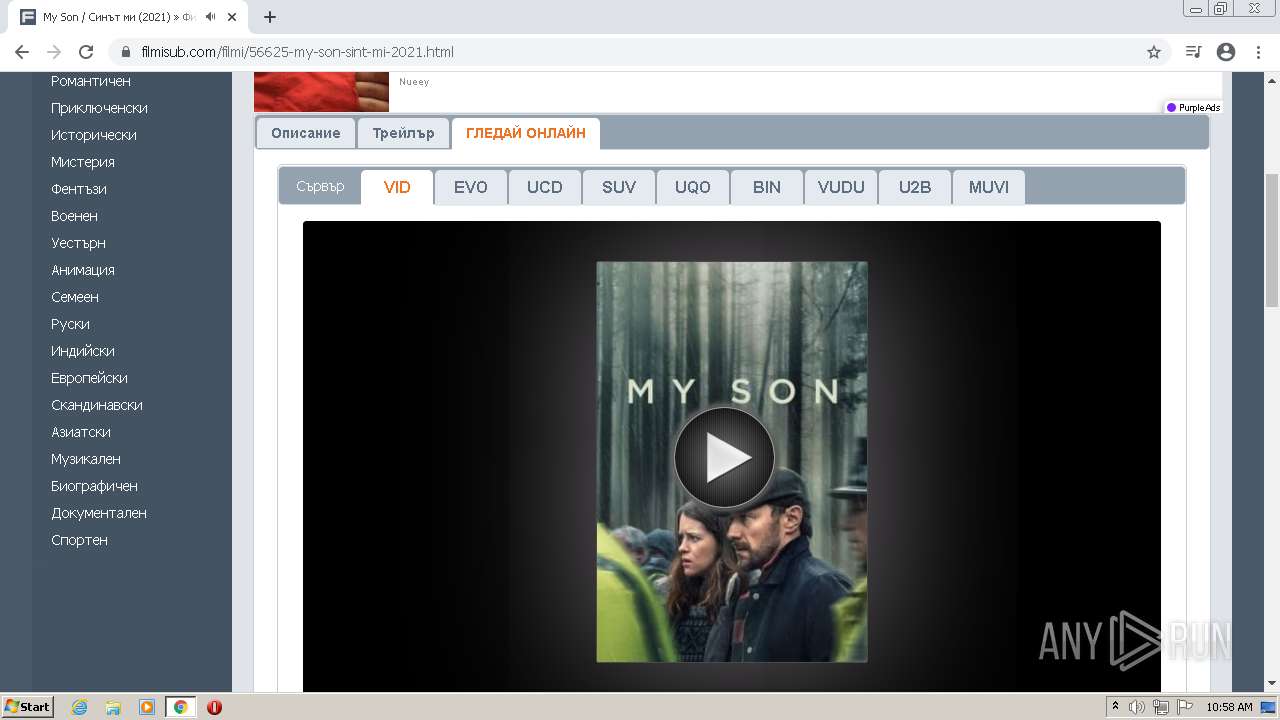Image resolution: width=1280 pixels, height=720 pixels.
Task: Launch Internet Explorer from taskbar
Action: [x=79, y=707]
